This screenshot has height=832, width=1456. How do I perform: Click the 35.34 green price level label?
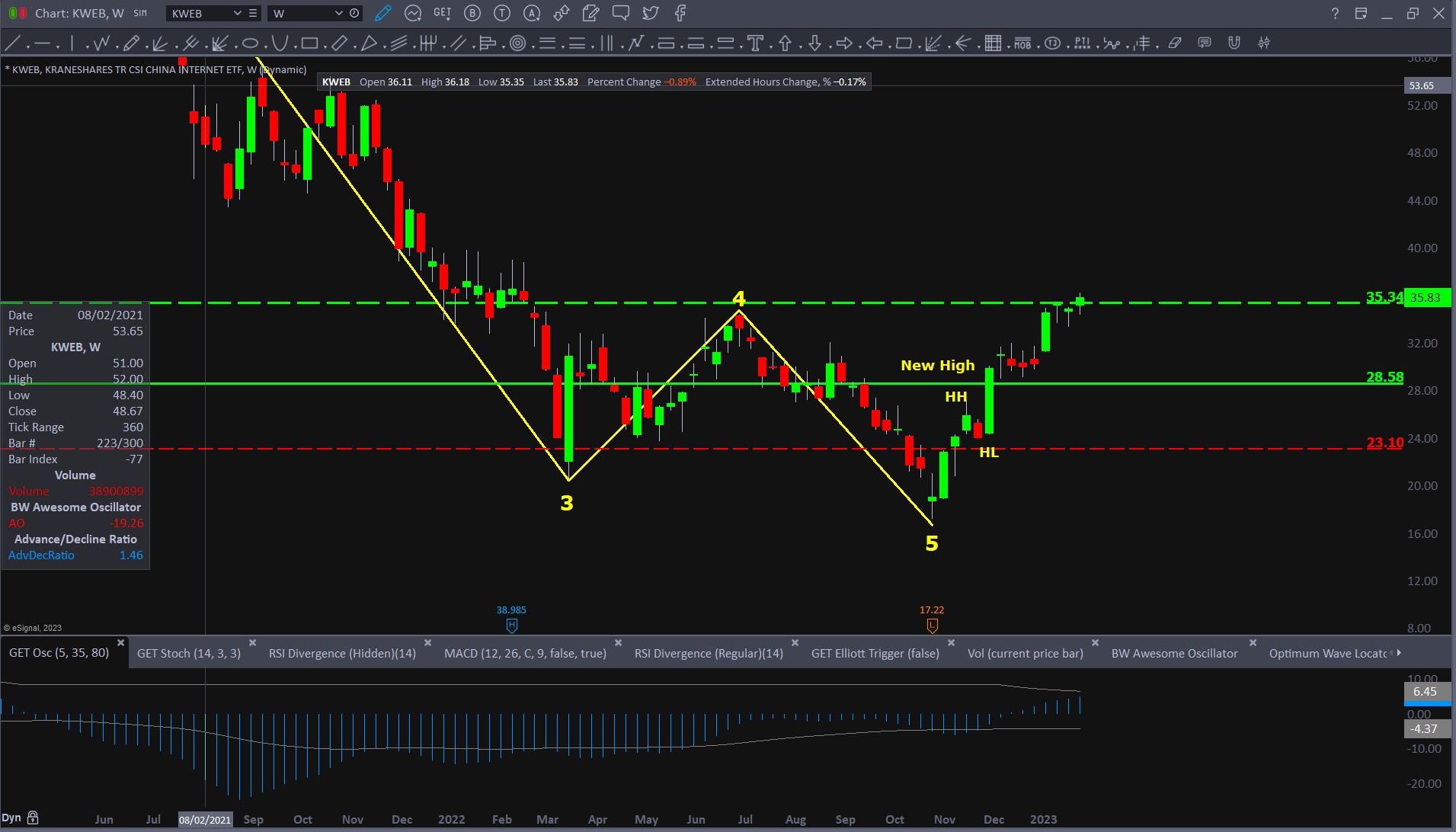point(1384,297)
